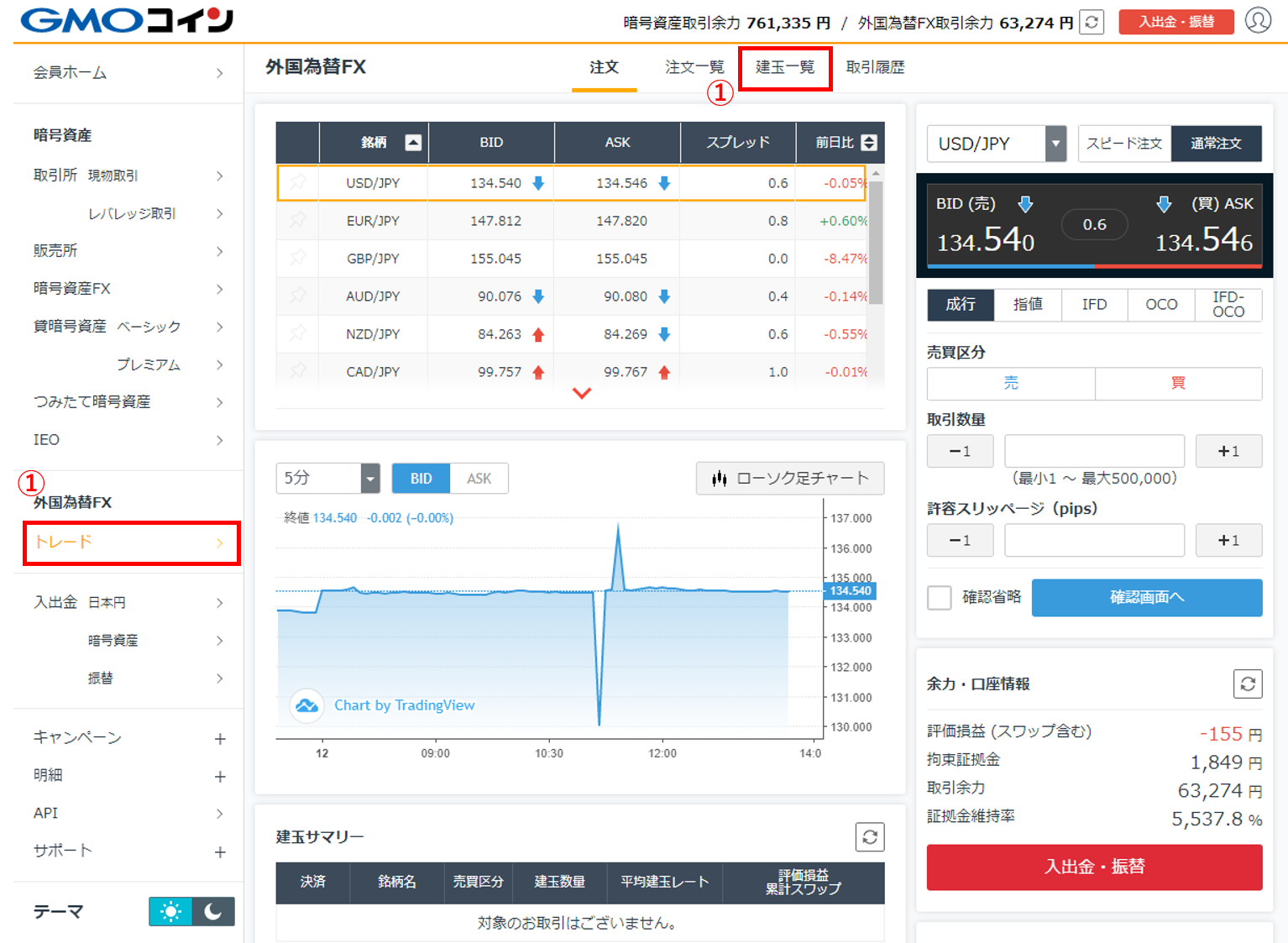Pin the EUR/JPY currency pair
Viewport: 1288px width, 943px height.
coord(298,220)
